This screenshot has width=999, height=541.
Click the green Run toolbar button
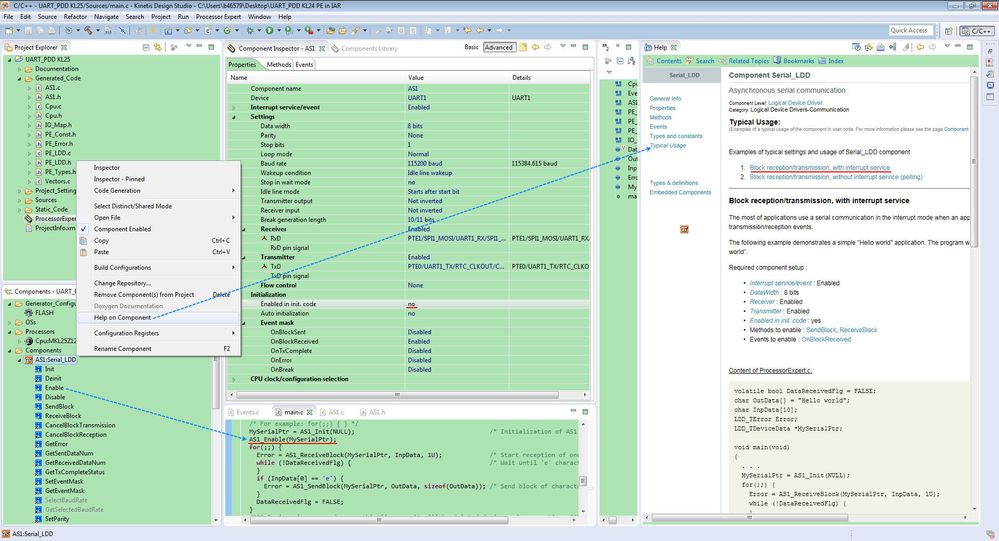pyautogui.click(x=270, y=30)
